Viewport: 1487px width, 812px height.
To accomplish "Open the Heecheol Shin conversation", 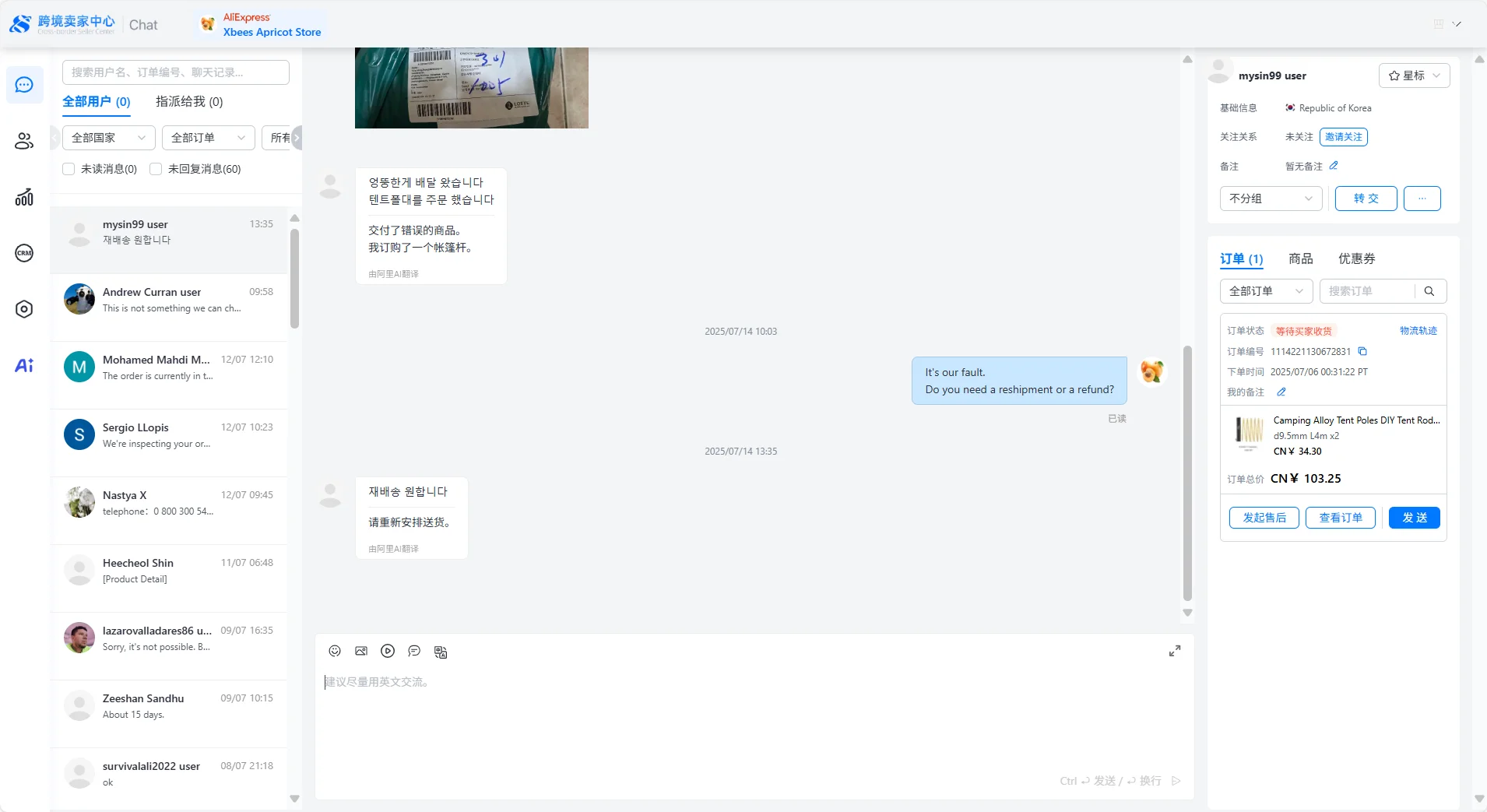I will point(168,578).
